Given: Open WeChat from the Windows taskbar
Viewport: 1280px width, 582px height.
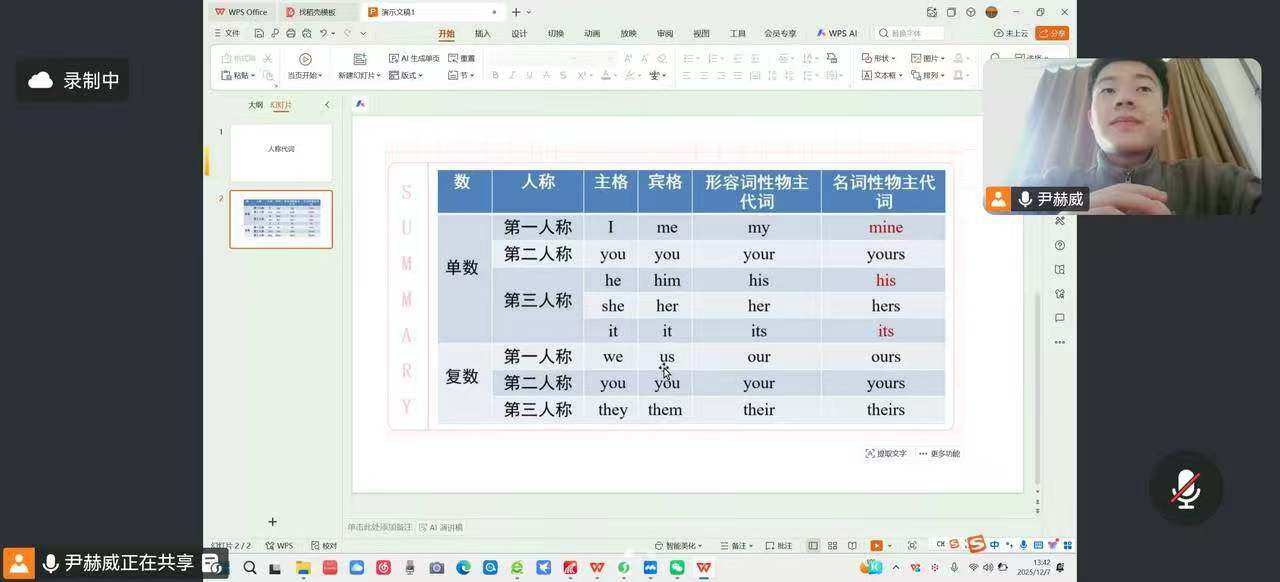Looking at the screenshot, I should click(677, 568).
